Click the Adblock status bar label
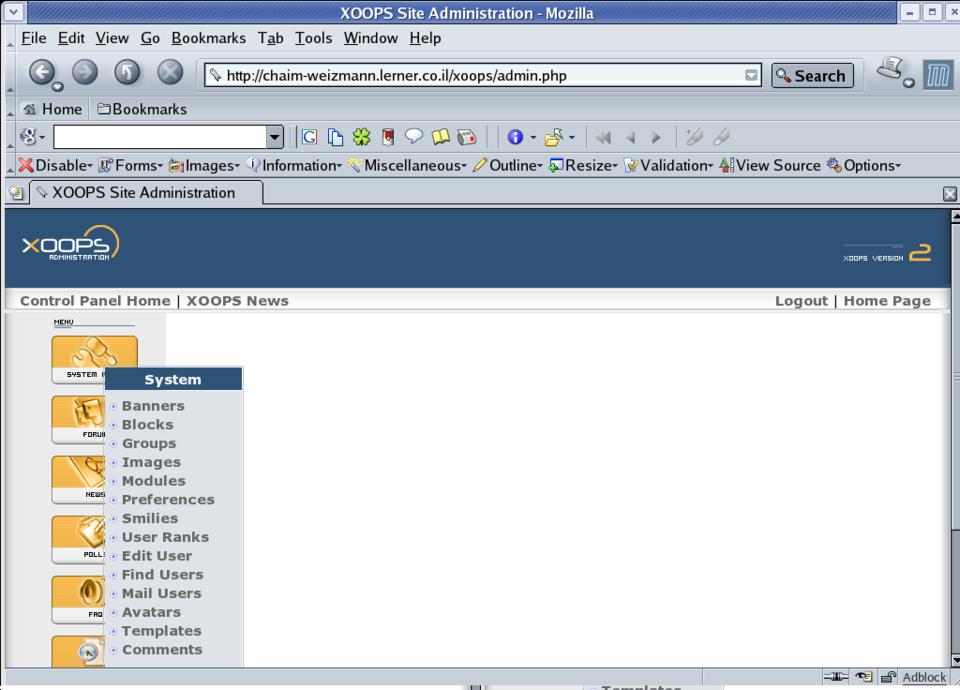Viewport: 960px width, 690px height. pos(923,677)
